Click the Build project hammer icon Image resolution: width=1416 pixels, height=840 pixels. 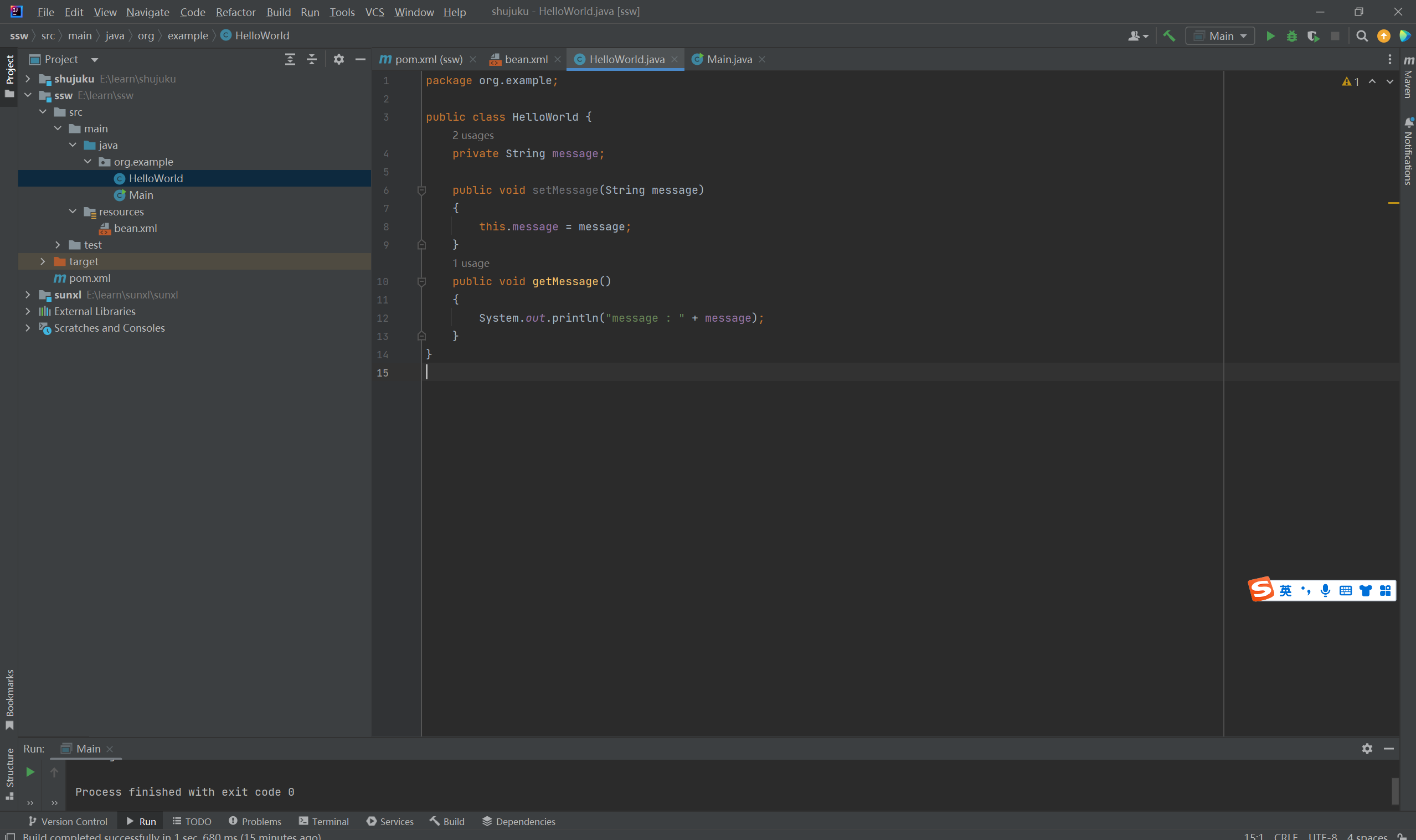(1168, 36)
